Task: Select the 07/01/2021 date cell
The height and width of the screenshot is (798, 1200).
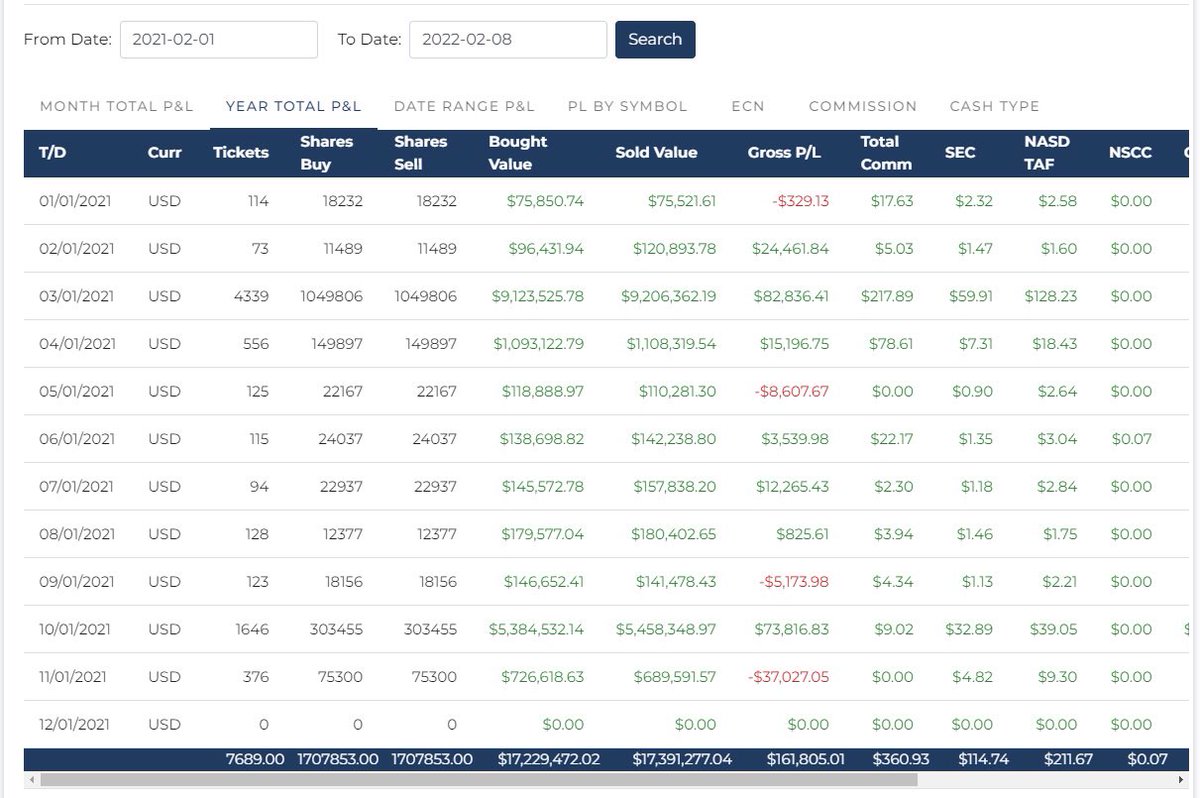Action: pos(77,486)
